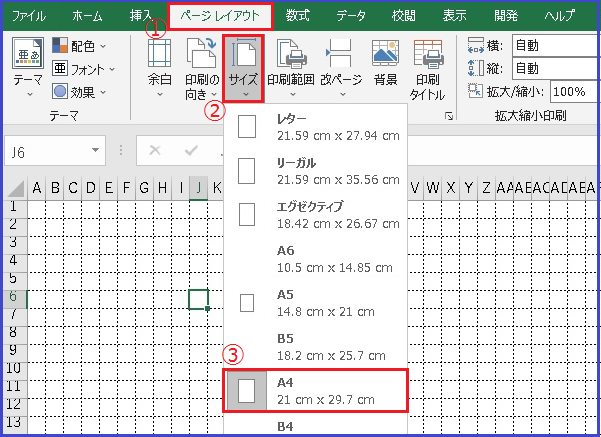Select row 1 header

point(14,207)
